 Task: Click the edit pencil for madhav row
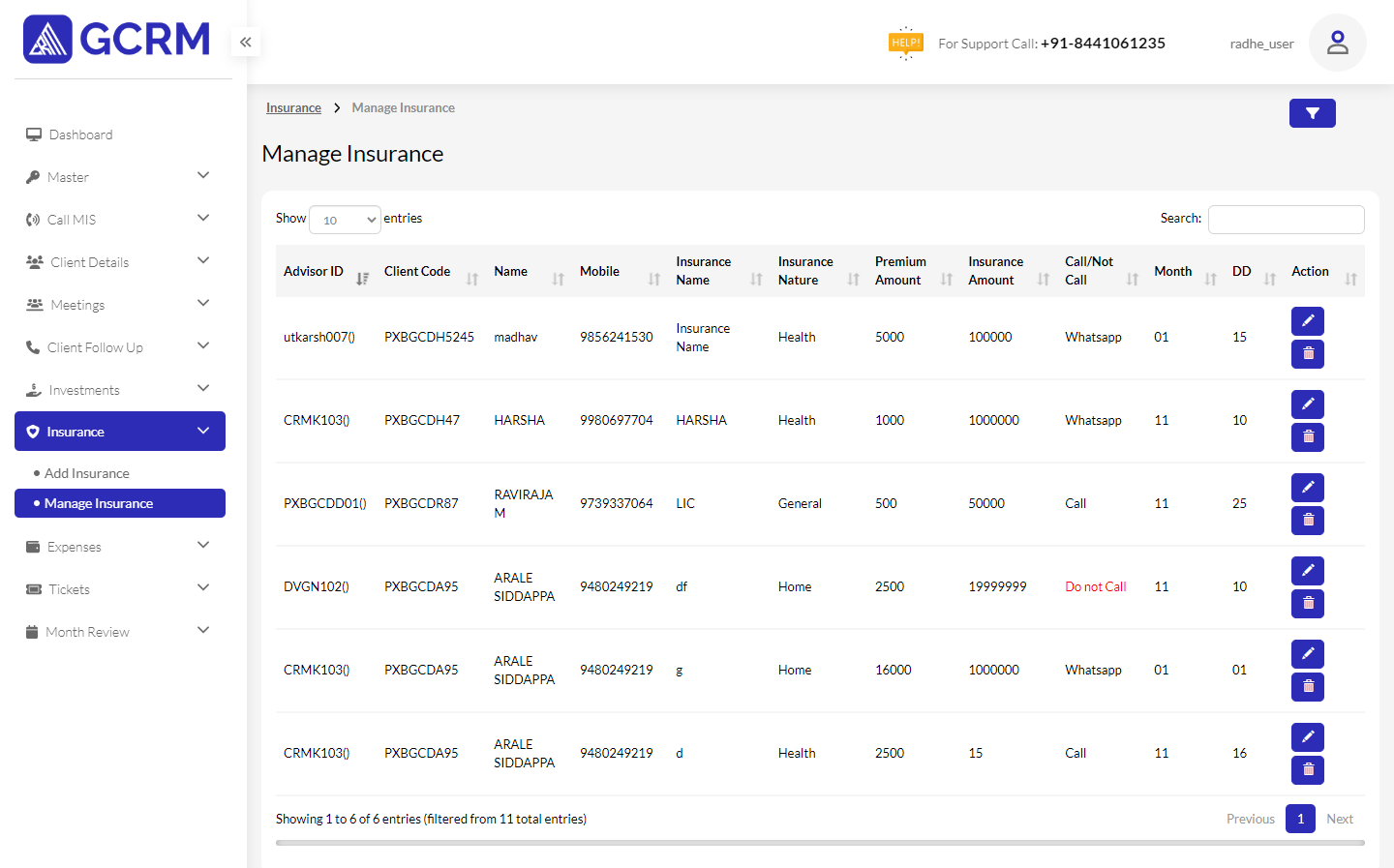pos(1307,321)
